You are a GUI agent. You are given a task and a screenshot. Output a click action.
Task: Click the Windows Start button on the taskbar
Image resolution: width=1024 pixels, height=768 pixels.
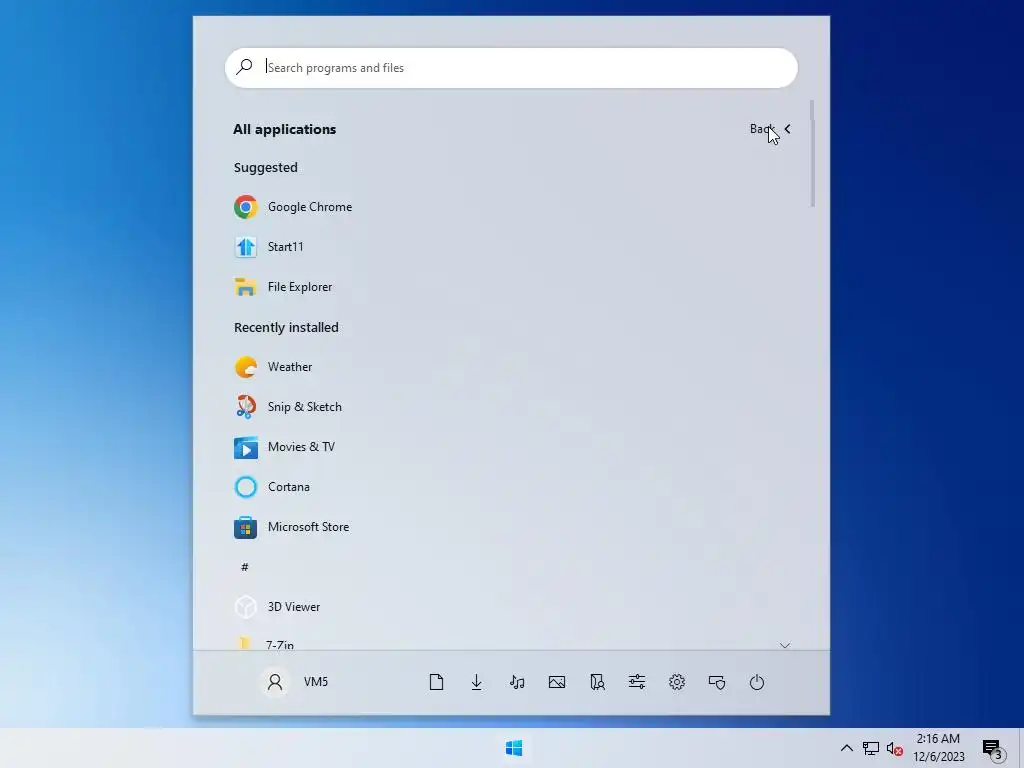tap(514, 748)
